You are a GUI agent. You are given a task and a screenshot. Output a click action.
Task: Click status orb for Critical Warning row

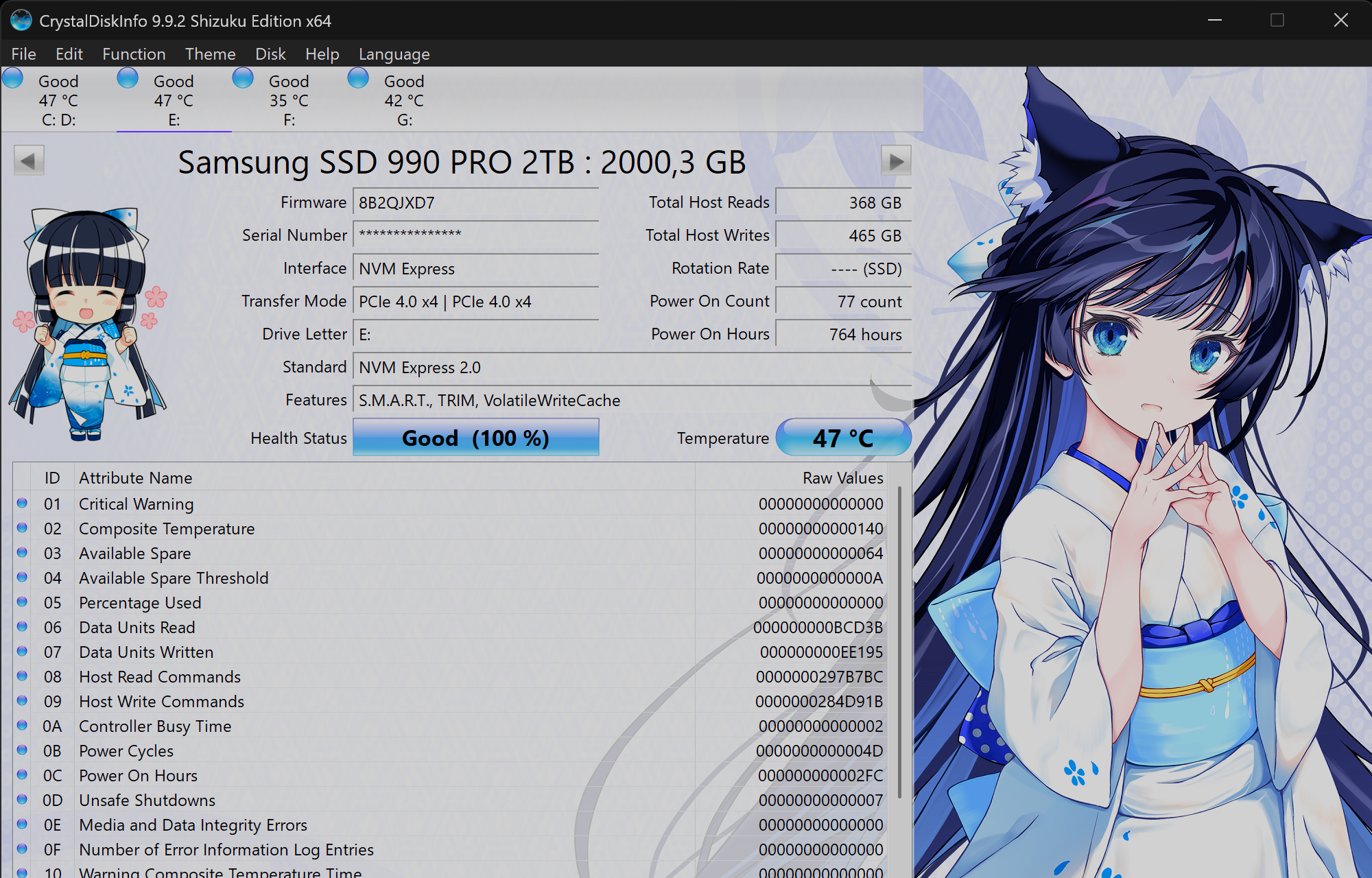point(22,503)
